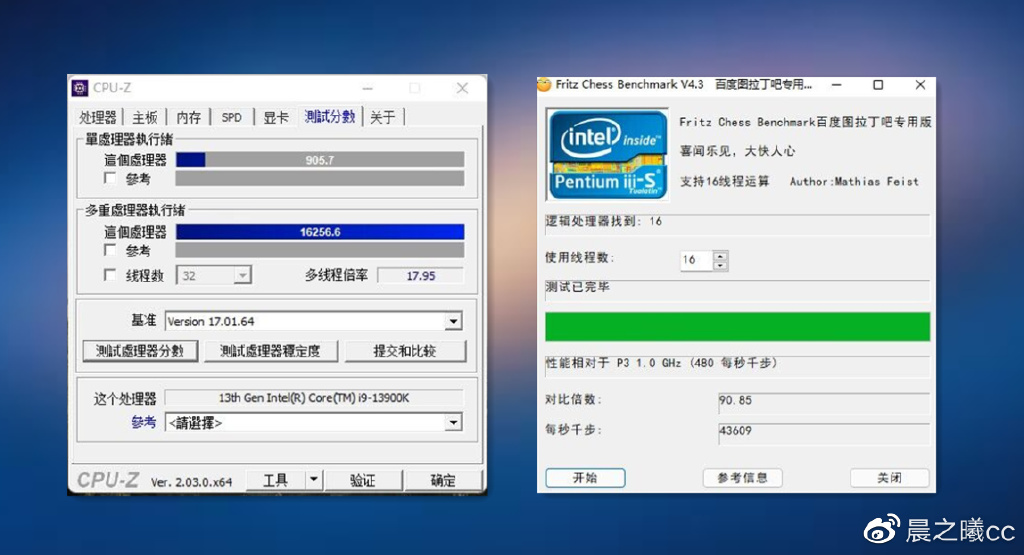Screen dimensions: 1024x555
Task: Click the 測試處理器分數 button
Action: 140,351
